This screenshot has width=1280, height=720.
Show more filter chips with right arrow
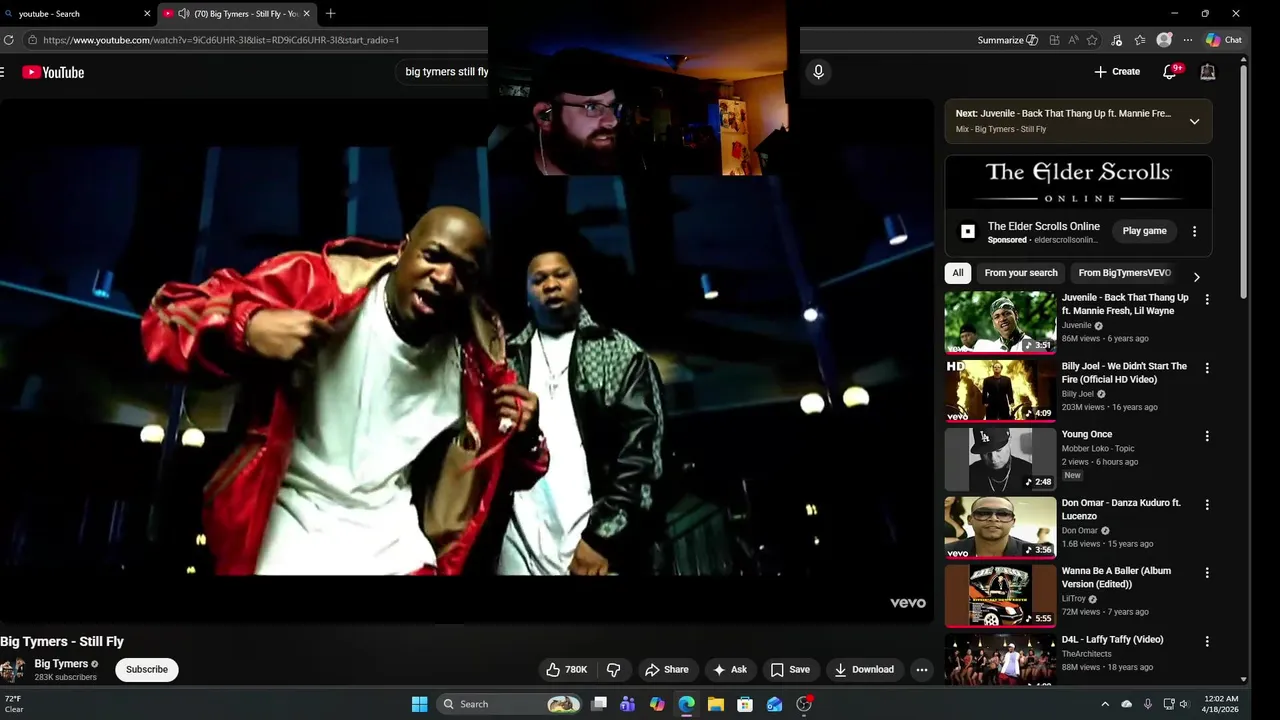[x=1197, y=277]
